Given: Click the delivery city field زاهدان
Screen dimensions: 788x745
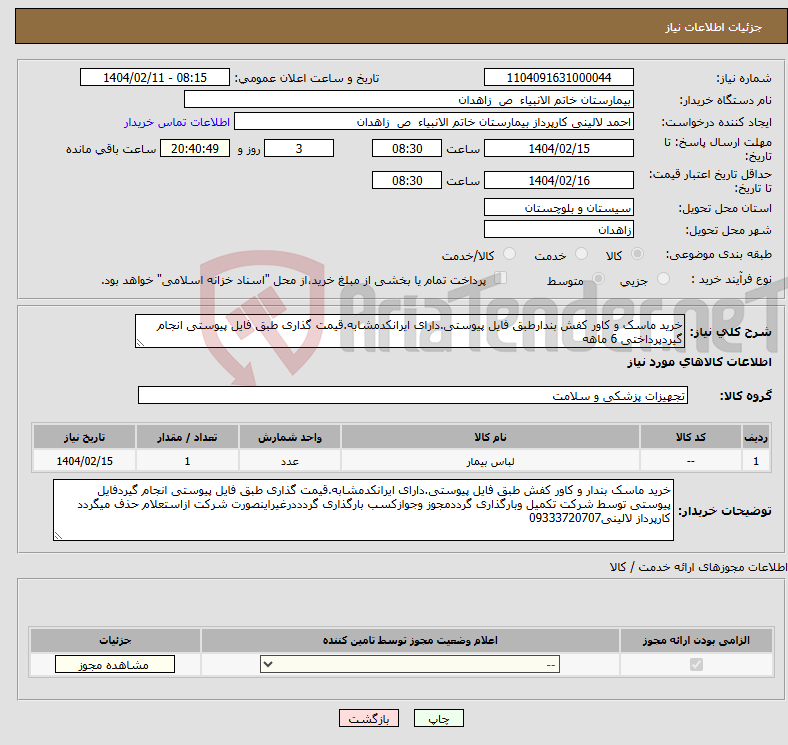Looking at the screenshot, I should [x=558, y=230].
